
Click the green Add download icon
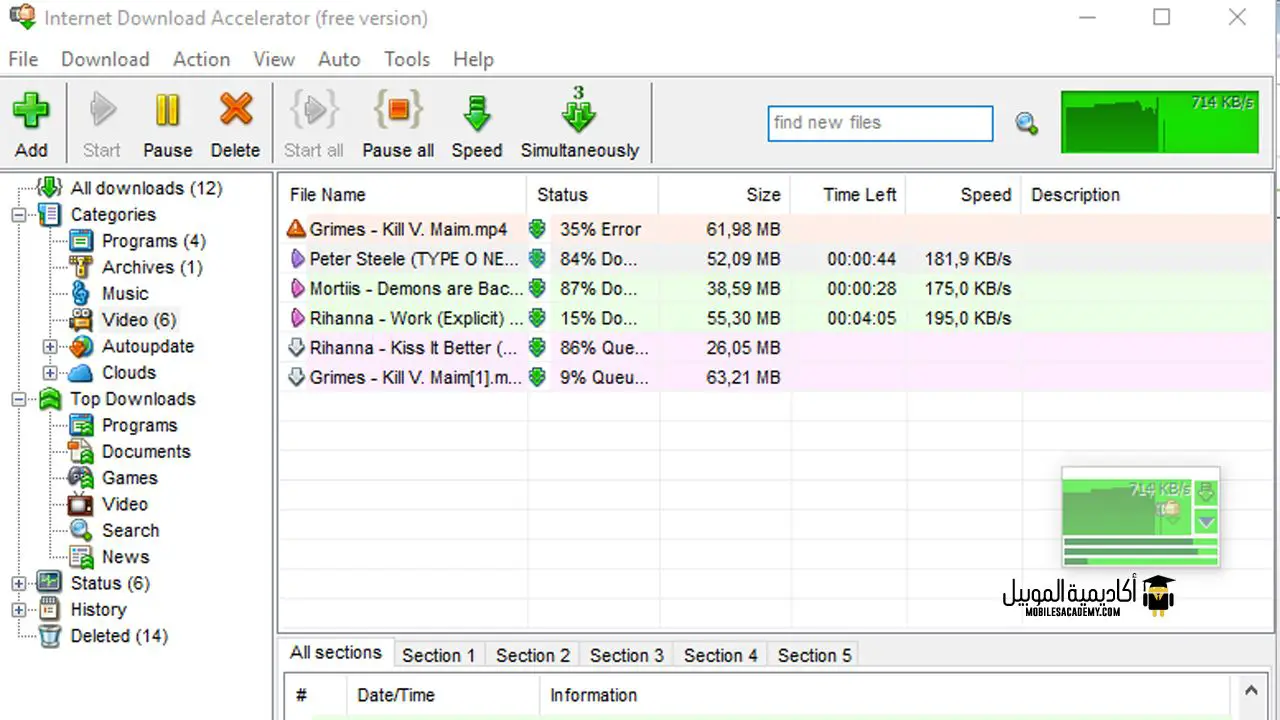click(x=31, y=109)
